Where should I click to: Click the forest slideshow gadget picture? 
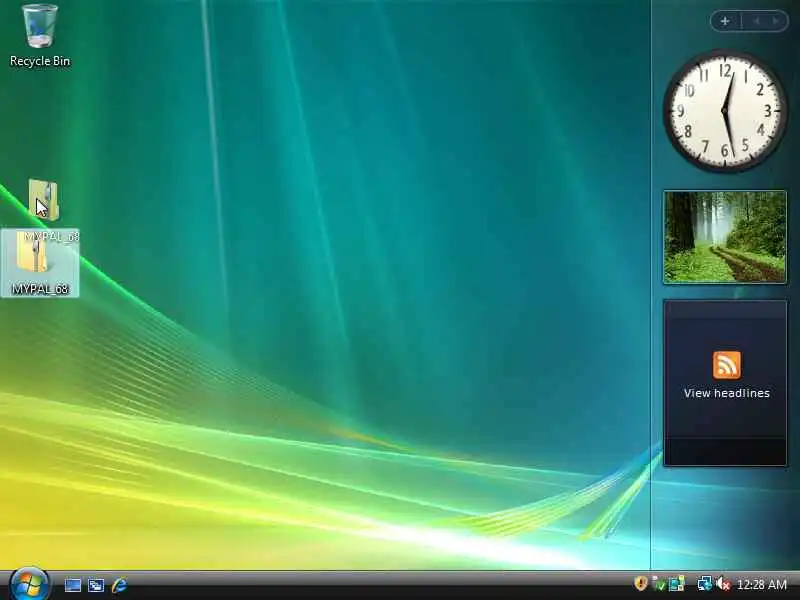click(725, 237)
